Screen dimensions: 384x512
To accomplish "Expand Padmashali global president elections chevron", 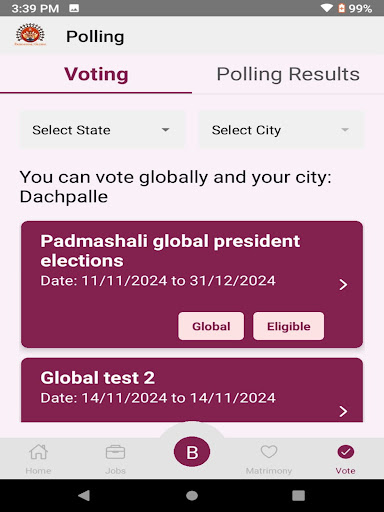I will point(343,285).
